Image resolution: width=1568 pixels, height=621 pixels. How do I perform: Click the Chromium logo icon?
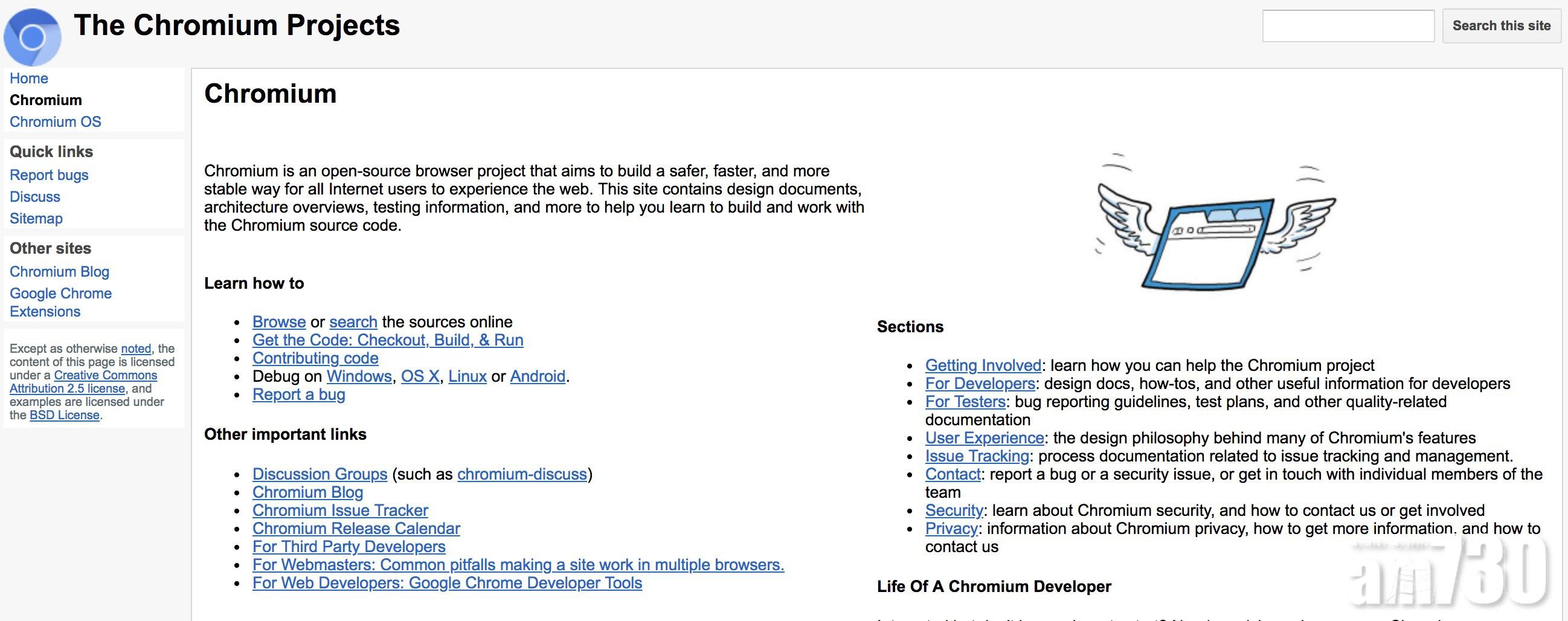coord(32,36)
